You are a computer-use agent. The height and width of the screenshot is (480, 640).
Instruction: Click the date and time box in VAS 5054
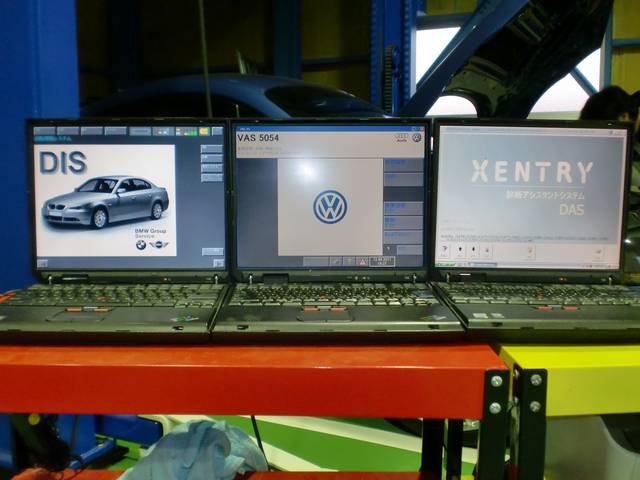pyautogui.click(x=382, y=262)
